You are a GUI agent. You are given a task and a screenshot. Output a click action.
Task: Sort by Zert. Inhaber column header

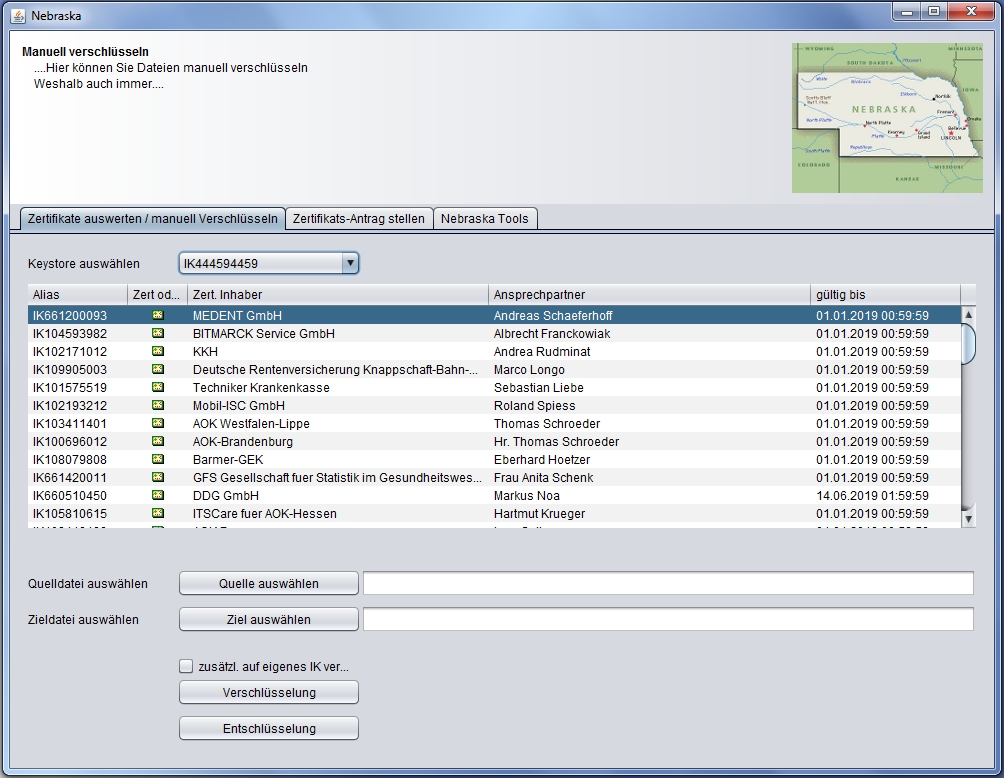337,295
